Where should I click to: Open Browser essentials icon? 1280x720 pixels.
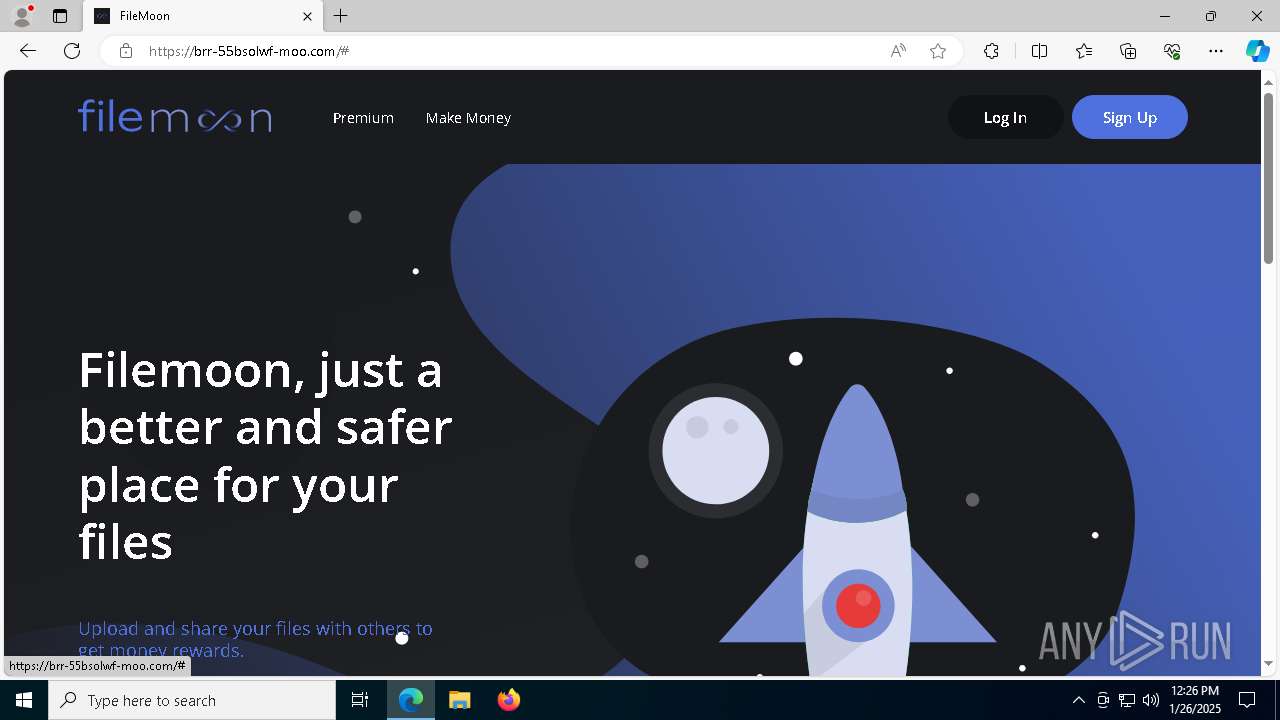pos(1172,51)
